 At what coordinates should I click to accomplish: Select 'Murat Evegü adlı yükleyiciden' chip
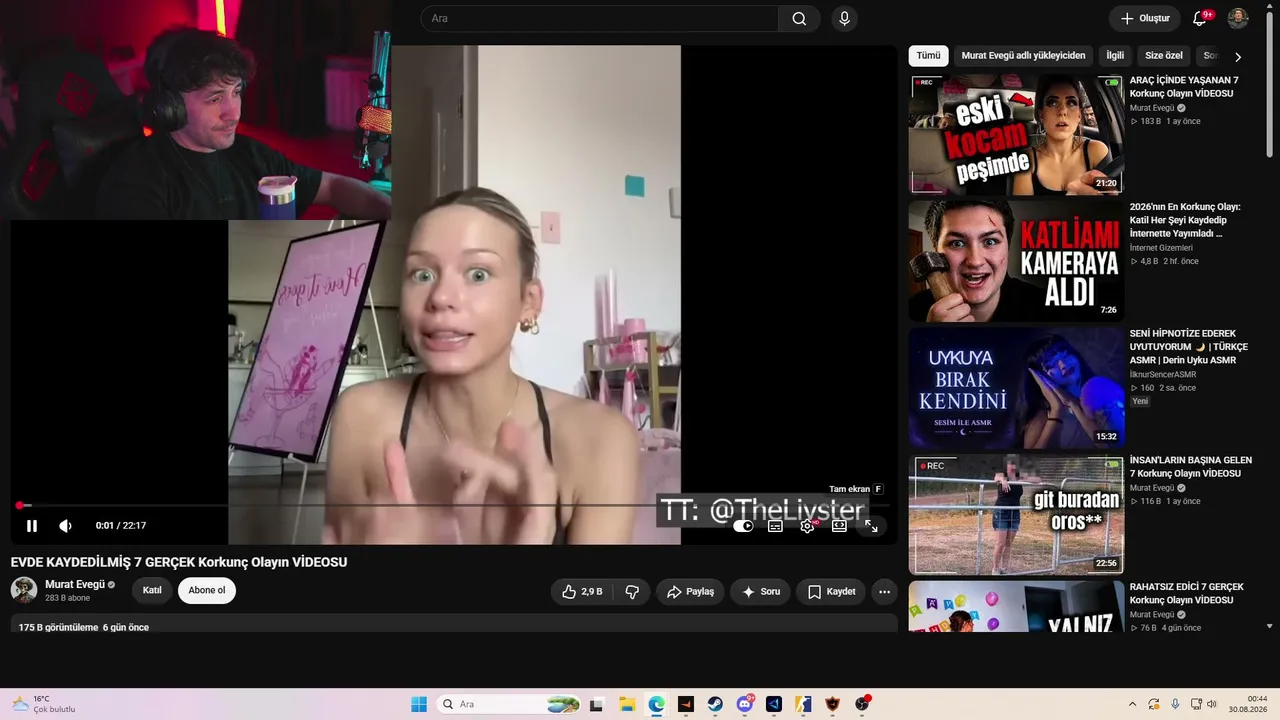pyautogui.click(x=1023, y=56)
